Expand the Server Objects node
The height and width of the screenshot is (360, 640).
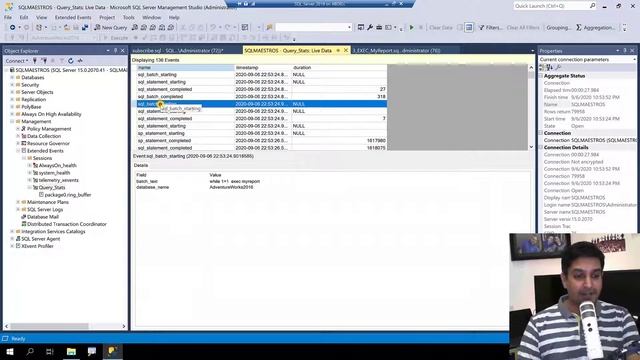pos(12,92)
